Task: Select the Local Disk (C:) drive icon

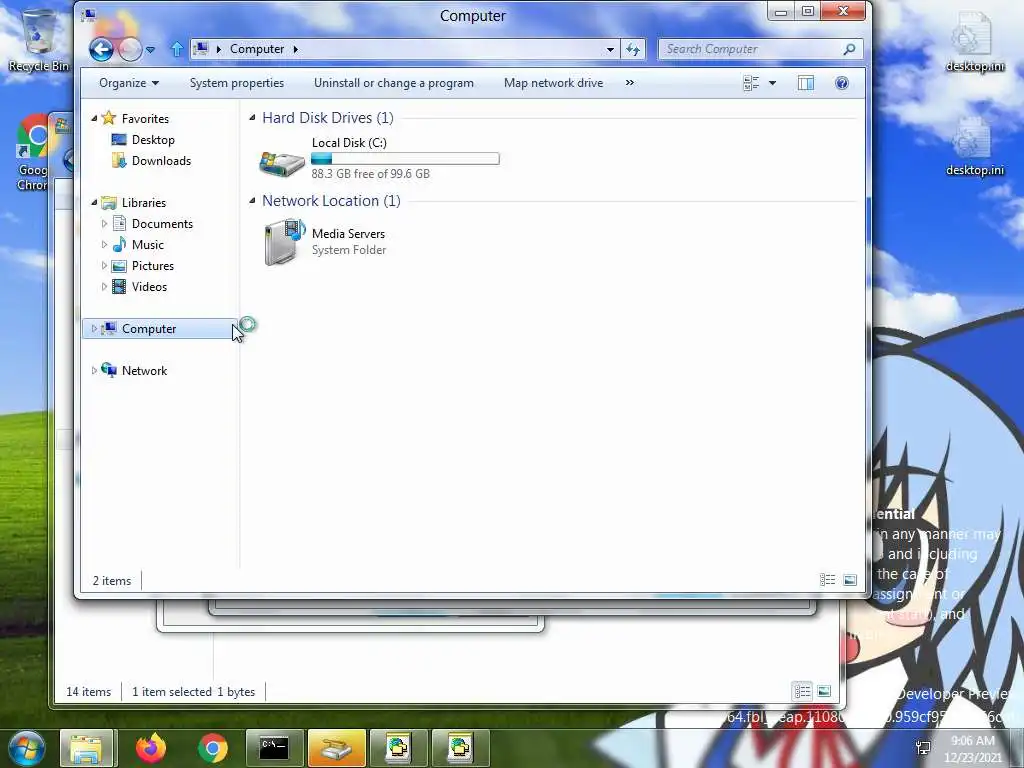Action: (x=281, y=163)
